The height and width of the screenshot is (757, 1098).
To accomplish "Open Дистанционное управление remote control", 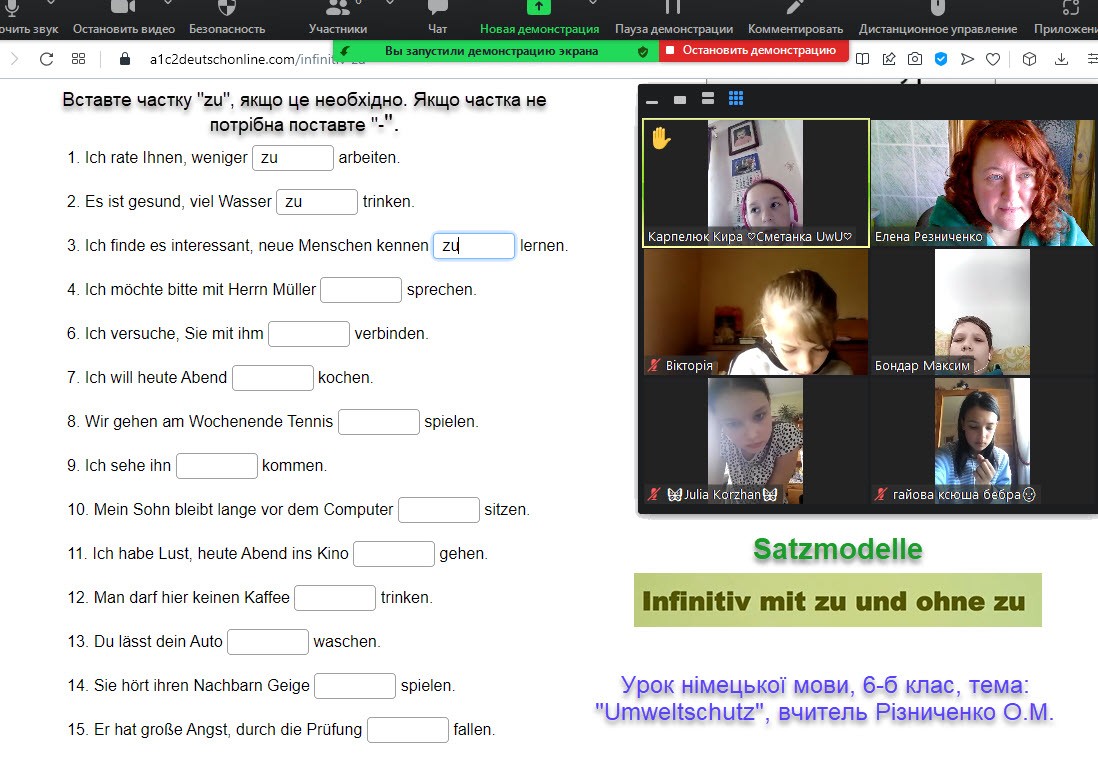I will (937, 17).
